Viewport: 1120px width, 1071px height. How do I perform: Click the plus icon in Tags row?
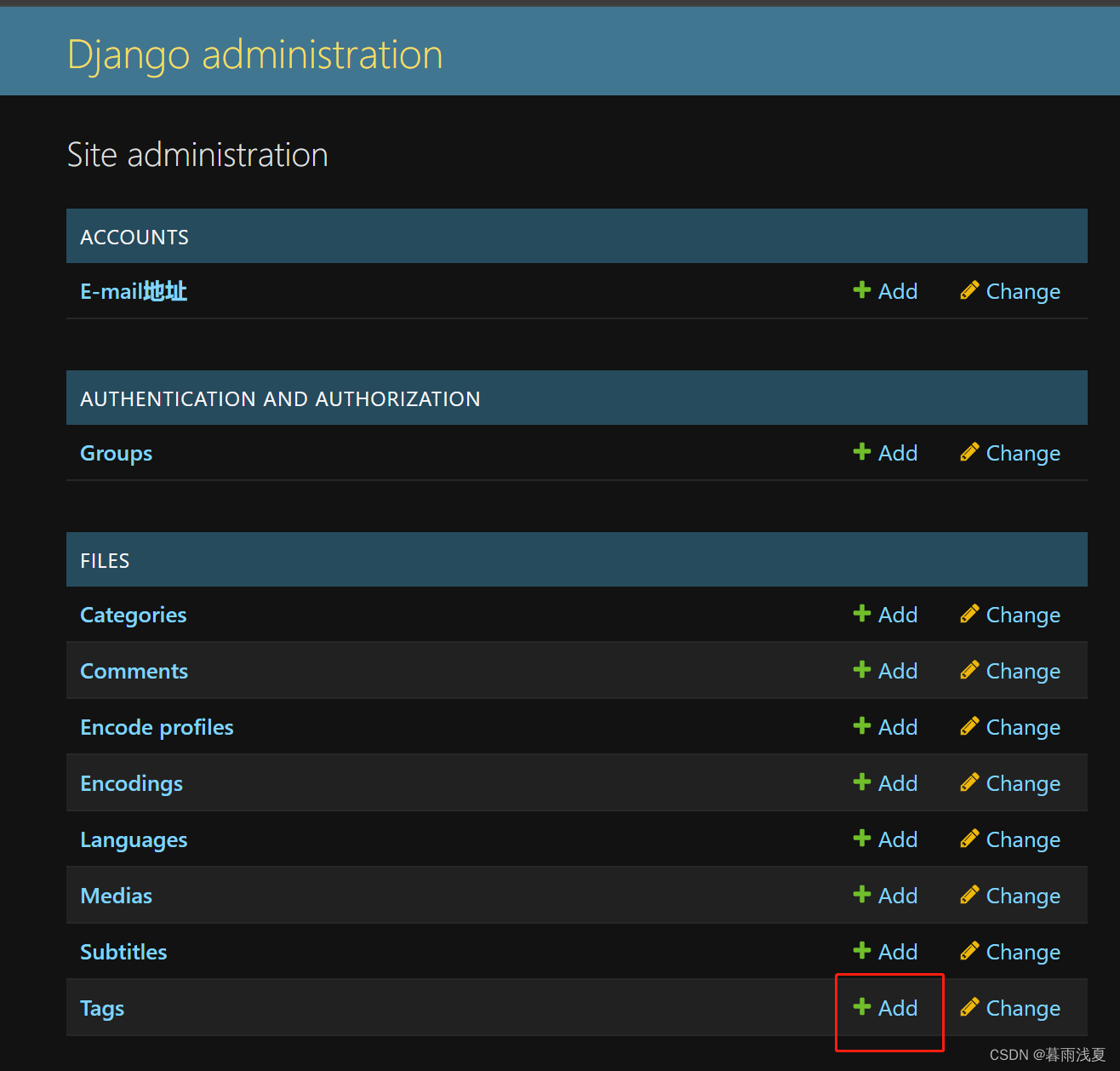[862, 1007]
